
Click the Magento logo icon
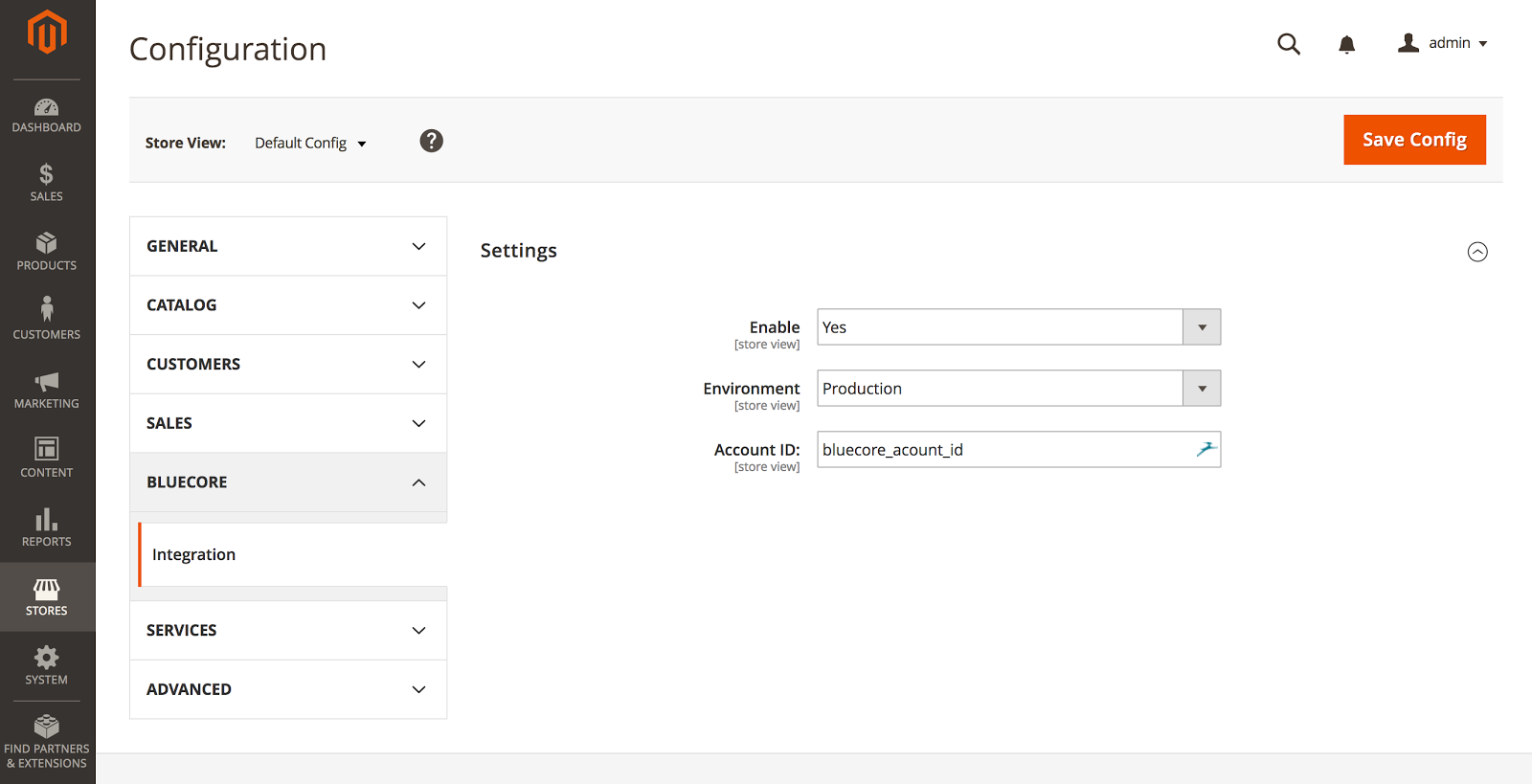click(47, 32)
